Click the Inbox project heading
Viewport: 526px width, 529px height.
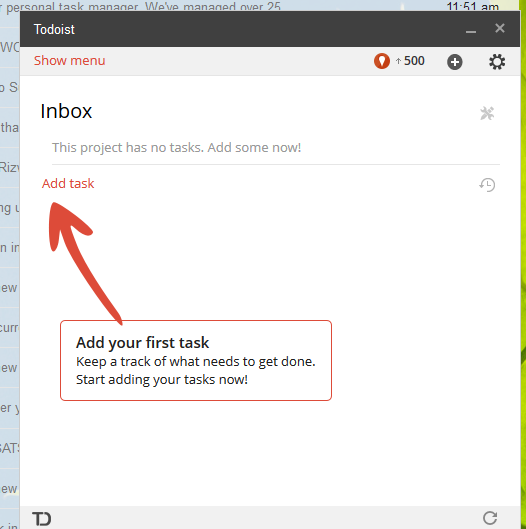click(x=66, y=111)
